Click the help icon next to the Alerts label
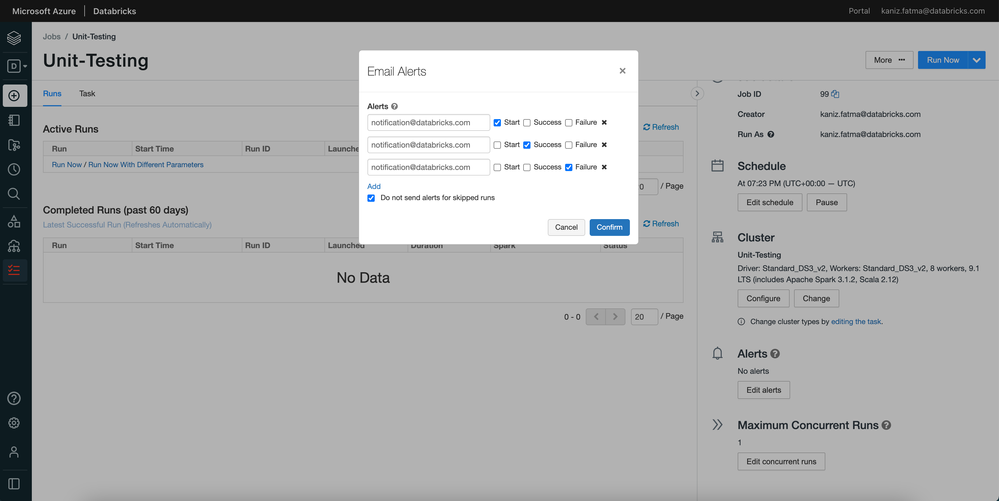This screenshot has width=999, height=501. coord(395,106)
